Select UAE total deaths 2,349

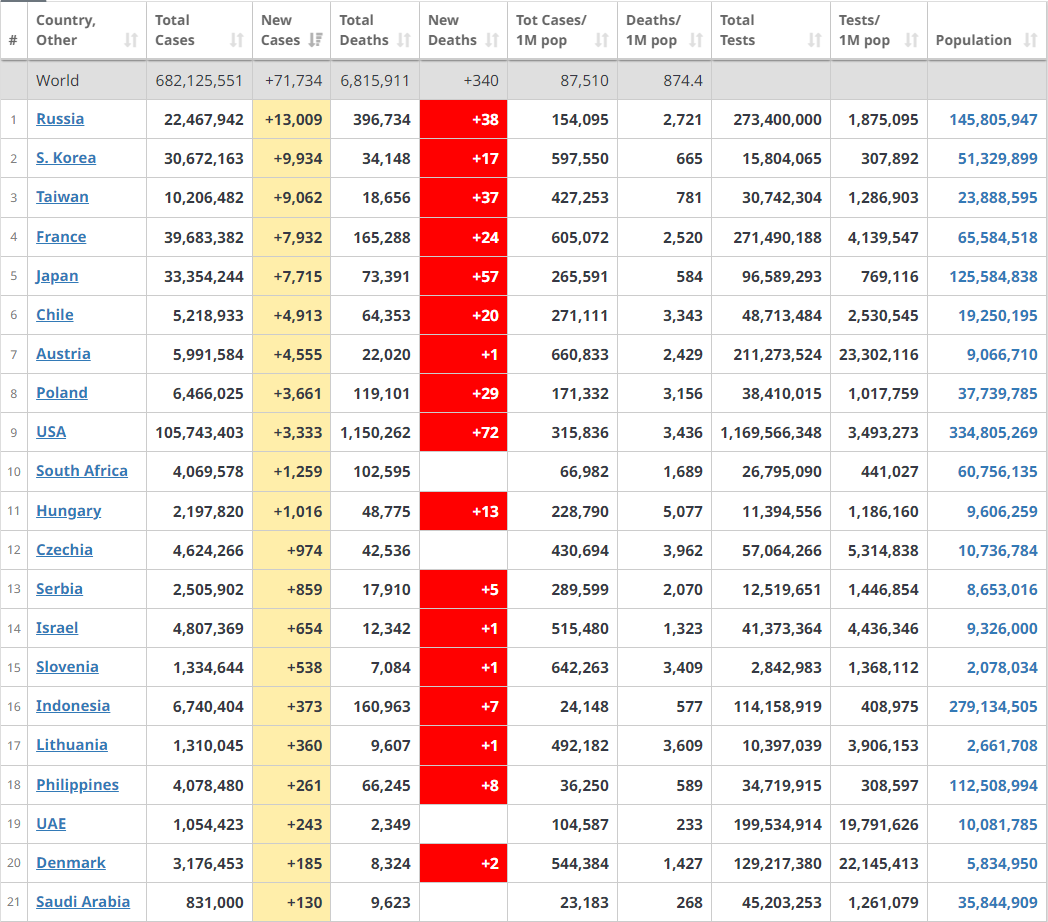(390, 824)
